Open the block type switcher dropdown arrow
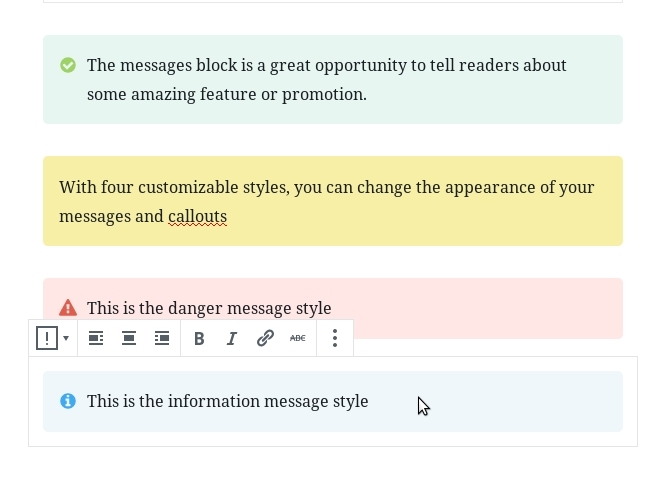657x487 pixels. (66, 338)
